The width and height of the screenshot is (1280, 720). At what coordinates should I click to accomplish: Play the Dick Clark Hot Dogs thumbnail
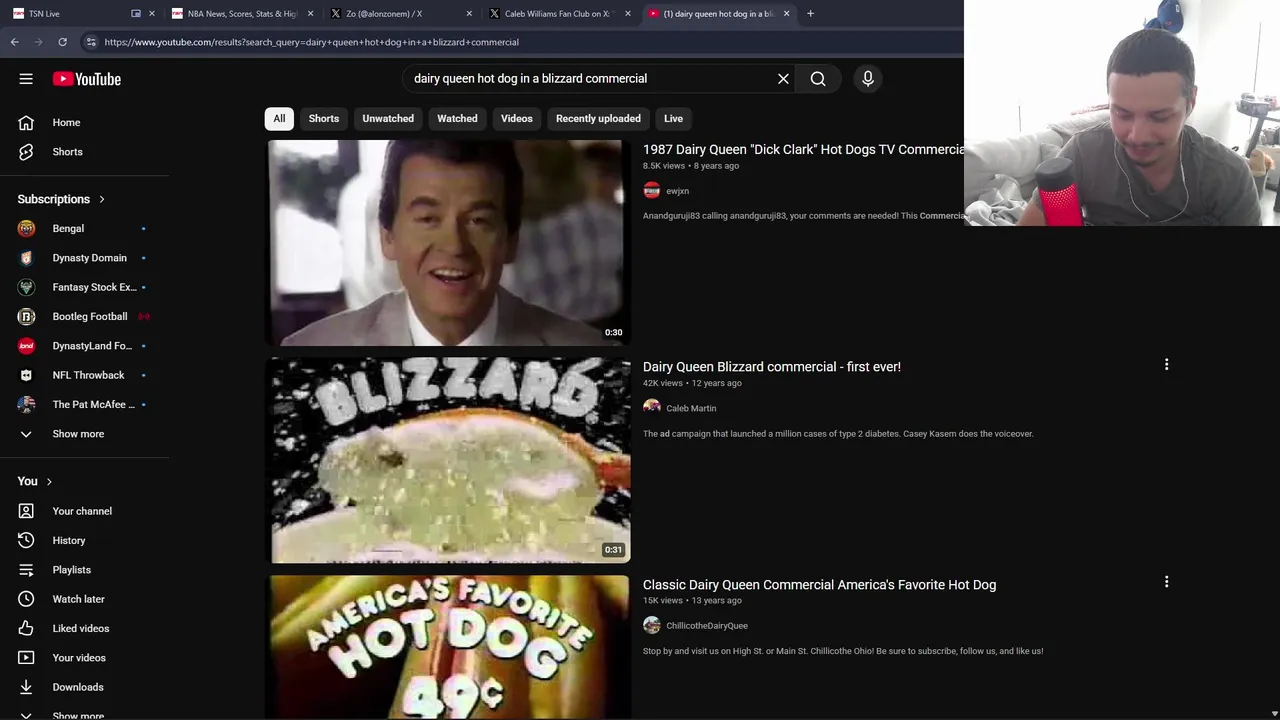click(448, 243)
